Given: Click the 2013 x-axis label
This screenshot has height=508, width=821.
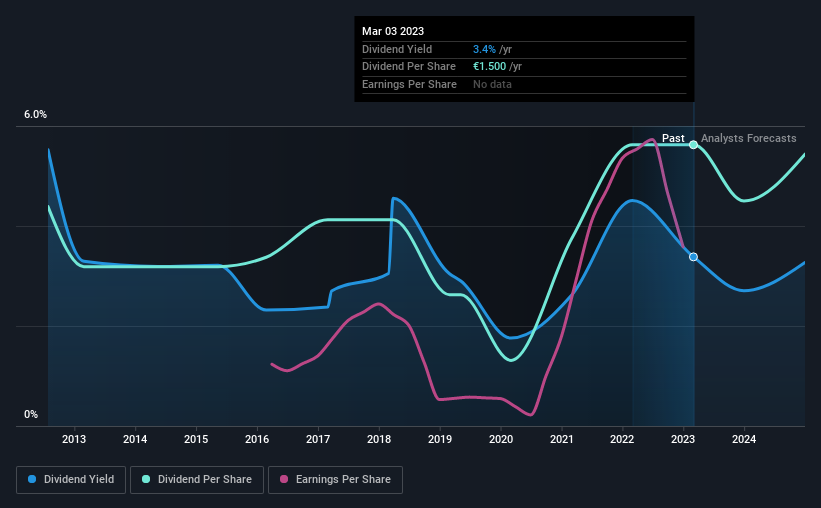Looking at the screenshot, I should point(74,439).
